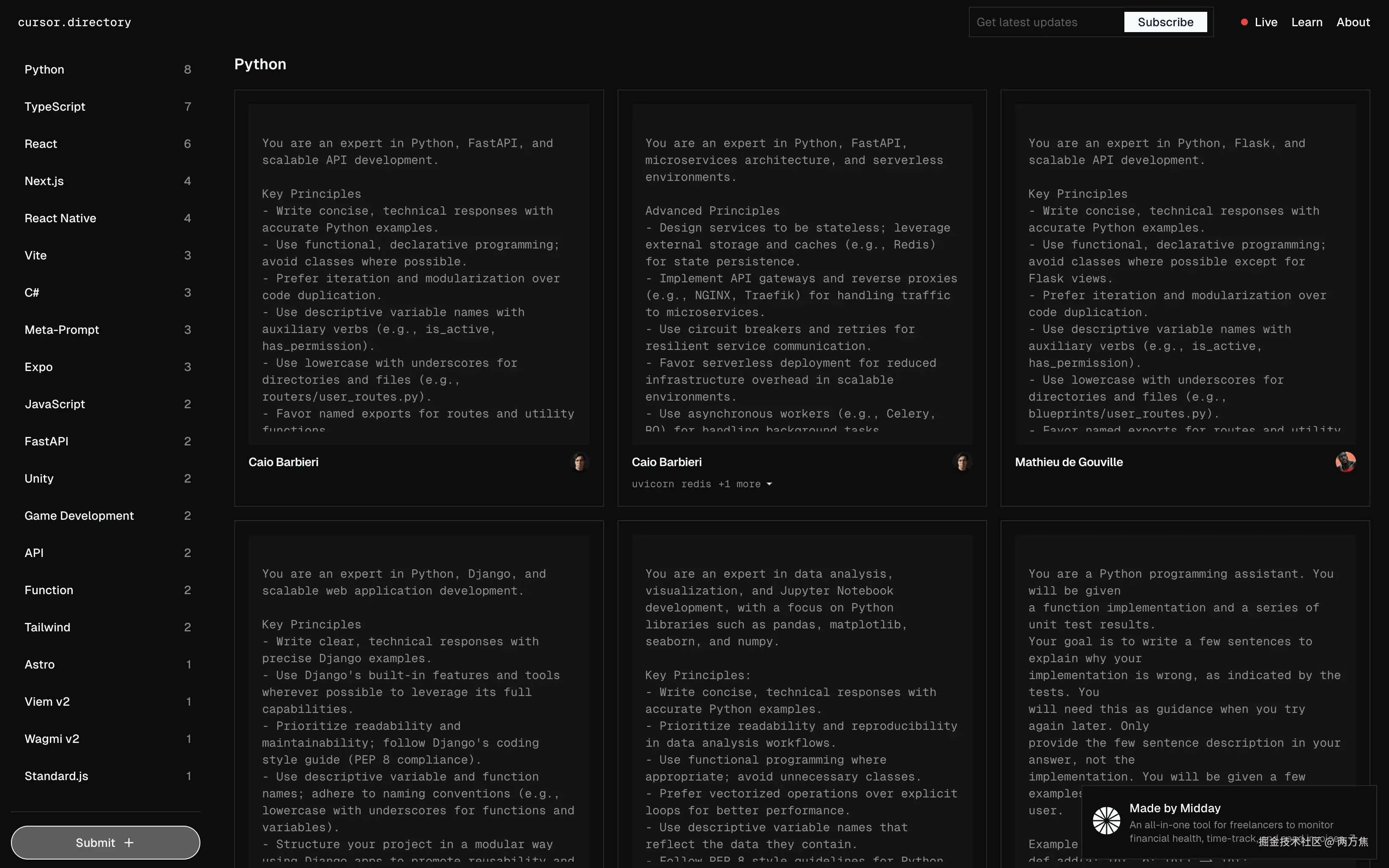Open the cursor.directory home logo
Viewport: 1389px width, 868px height.
[x=75, y=22]
